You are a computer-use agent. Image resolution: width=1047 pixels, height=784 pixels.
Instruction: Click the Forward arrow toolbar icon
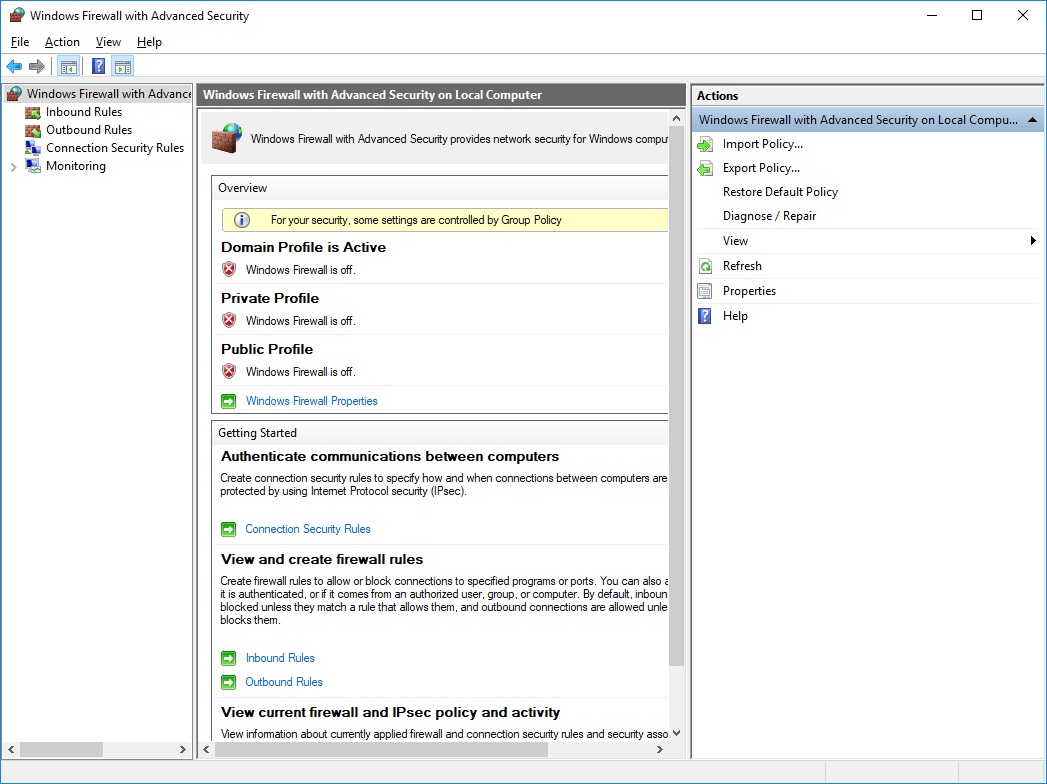(37, 66)
